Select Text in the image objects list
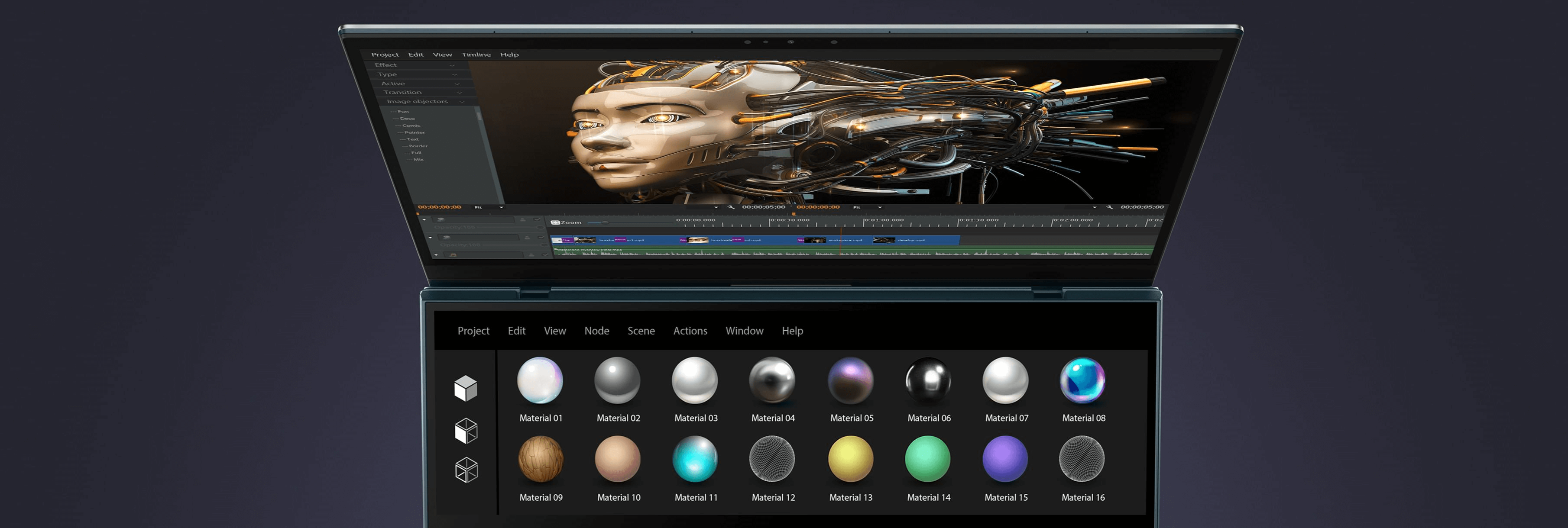This screenshot has width=1568, height=528. (410, 139)
